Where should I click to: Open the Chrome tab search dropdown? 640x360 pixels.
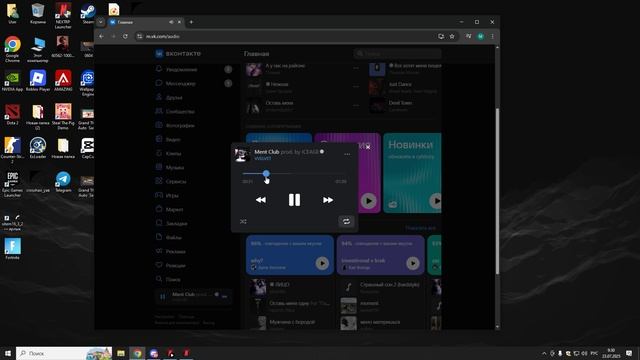pyautogui.click(x=100, y=22)
